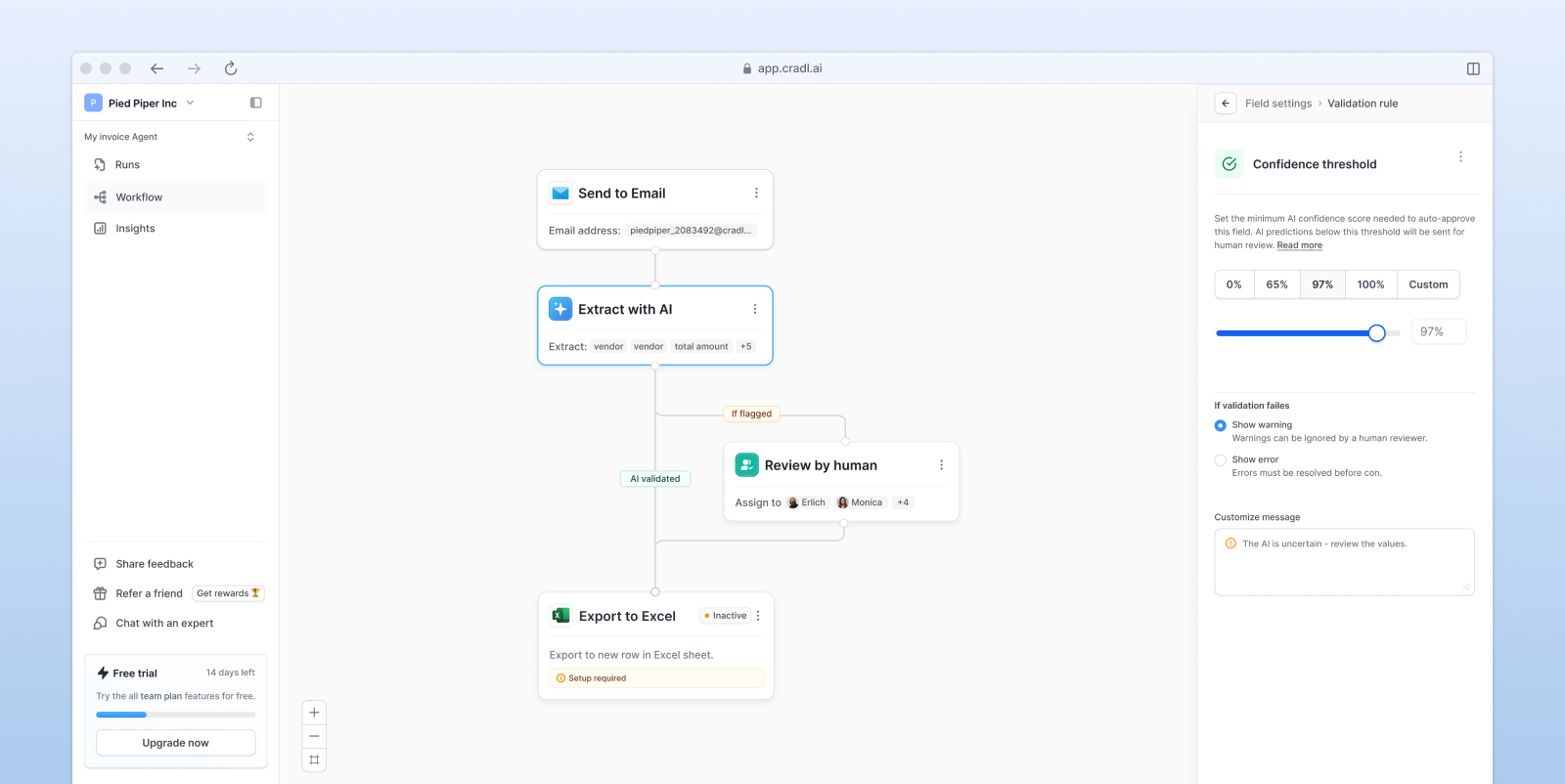1565x784 pixels.
Task: Click the Field settings breadcrumb
Action: (1278, 104)
